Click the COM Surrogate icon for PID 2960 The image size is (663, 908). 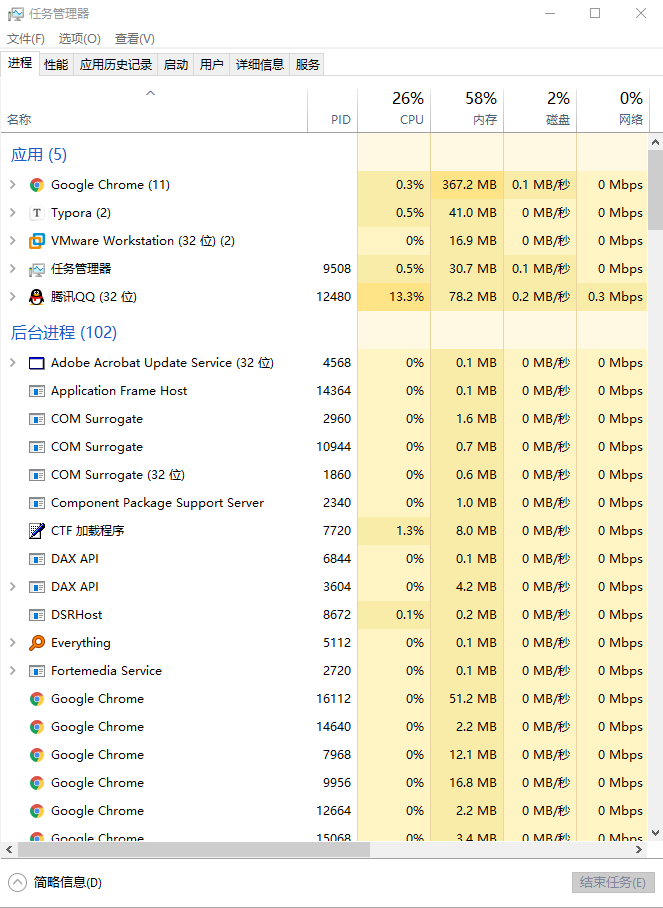coord(36,419)
